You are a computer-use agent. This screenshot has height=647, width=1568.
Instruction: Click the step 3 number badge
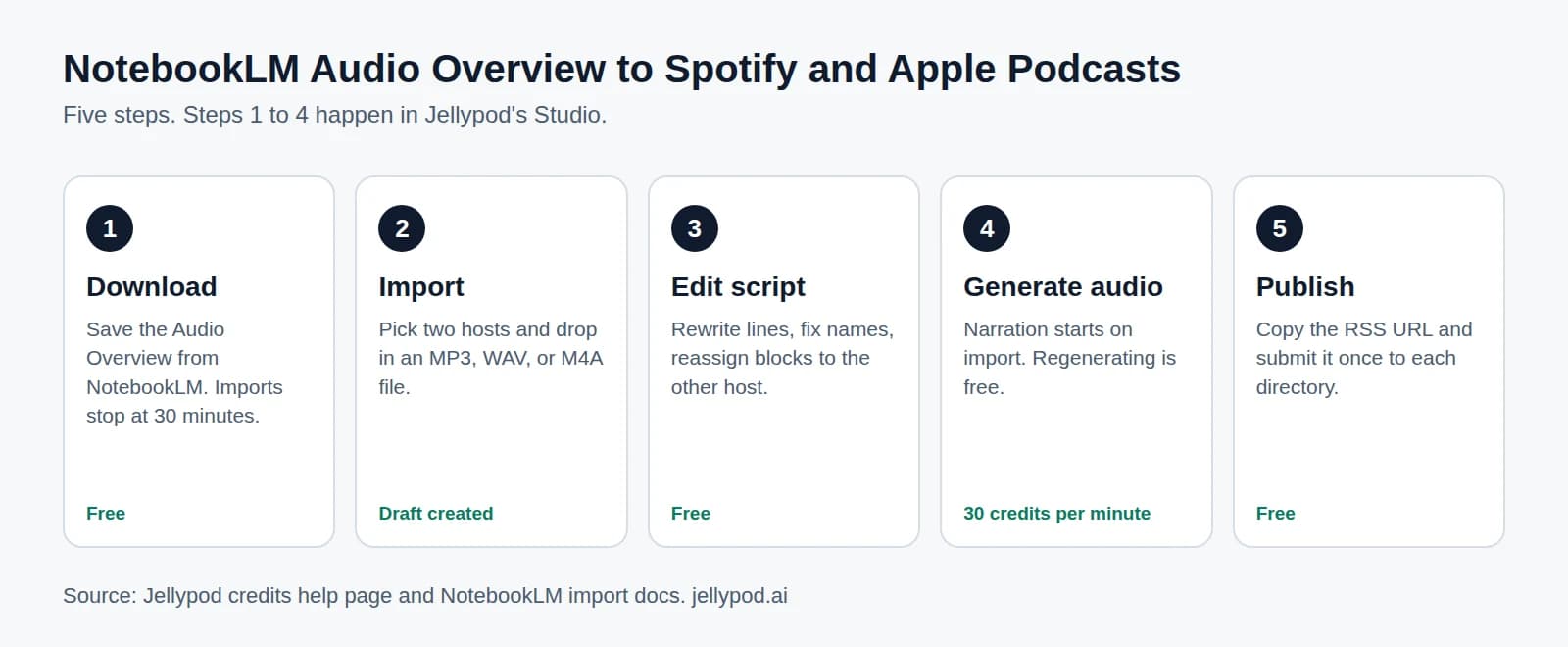tap(695, 228)
